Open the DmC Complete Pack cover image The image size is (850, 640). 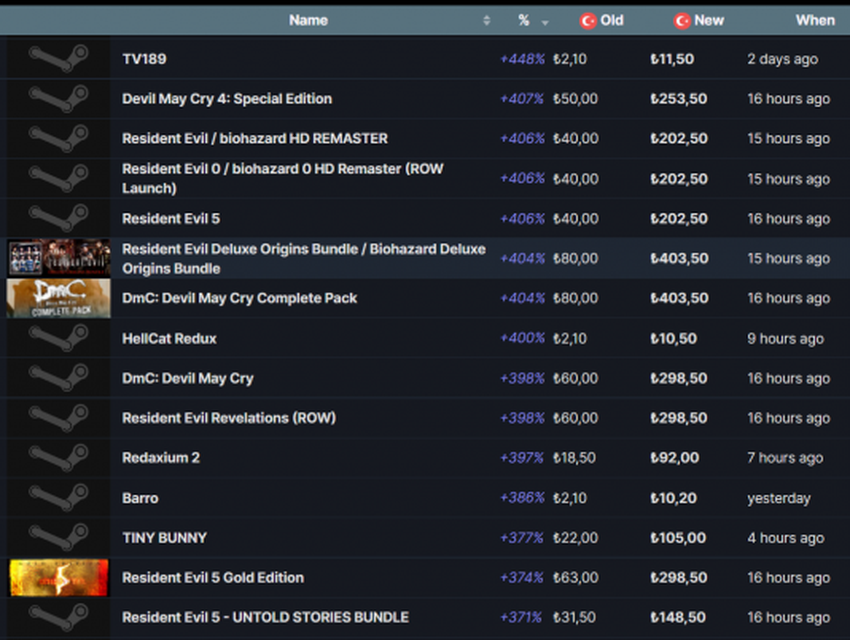(58, 298)
